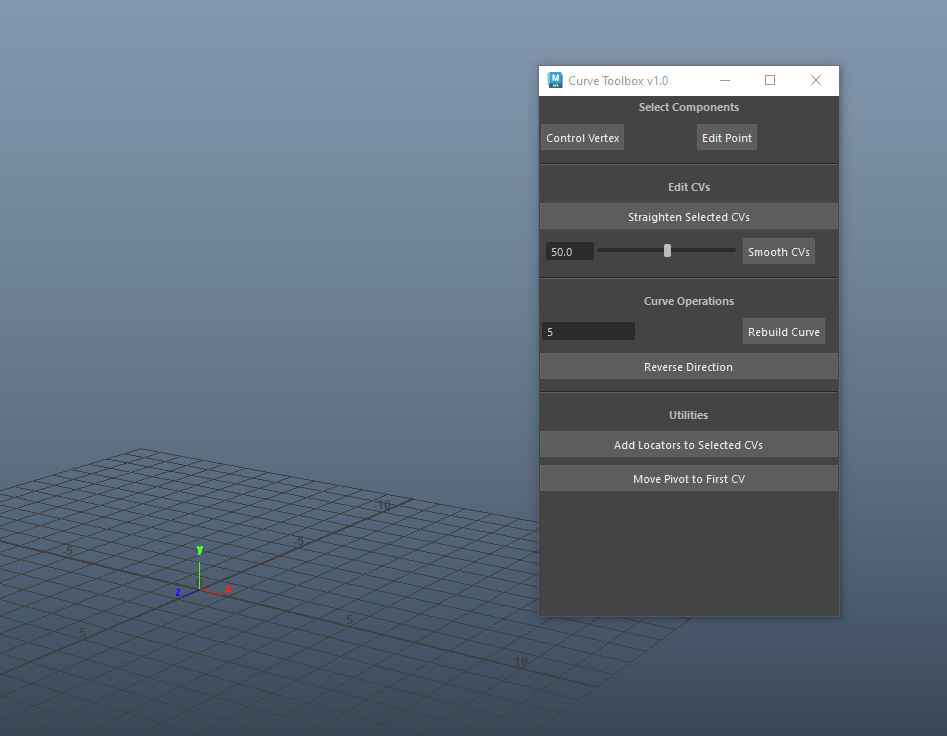The width and height of the screenshot is (947, 736).
Task: Click the Maya icon in Curve Toolbox title bar
Action: point(554,80)
